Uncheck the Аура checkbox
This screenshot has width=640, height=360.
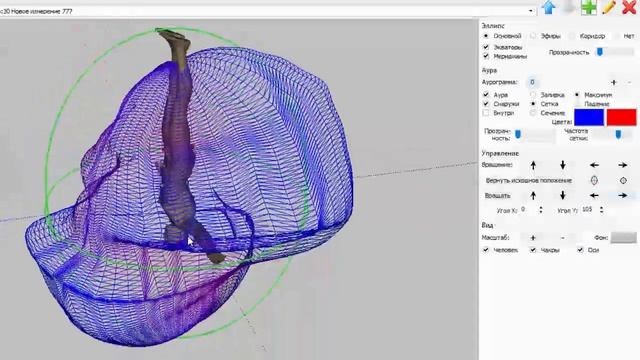point(486,95)
